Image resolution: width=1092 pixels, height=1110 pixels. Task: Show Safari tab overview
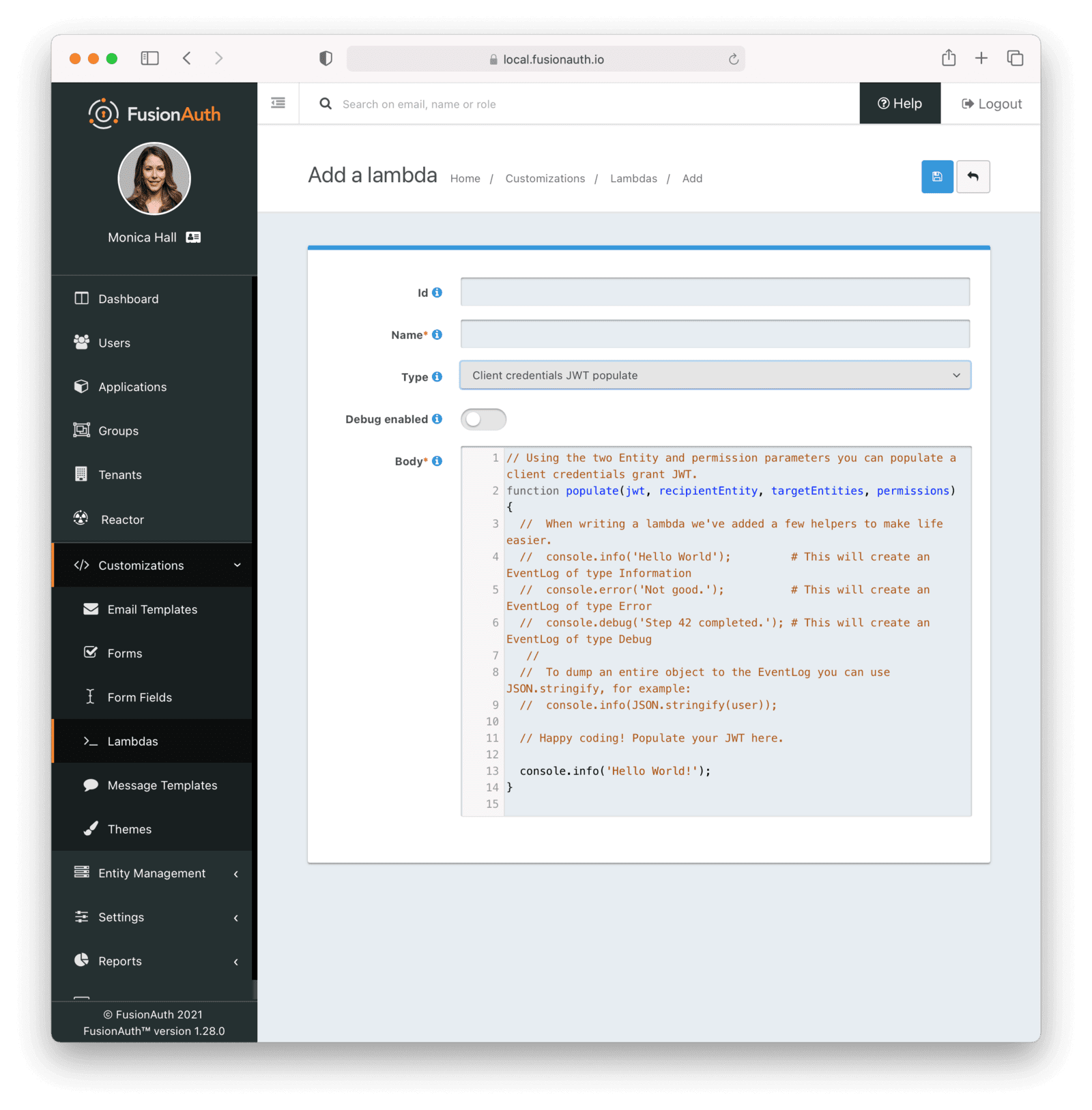tap(1015, 58)
